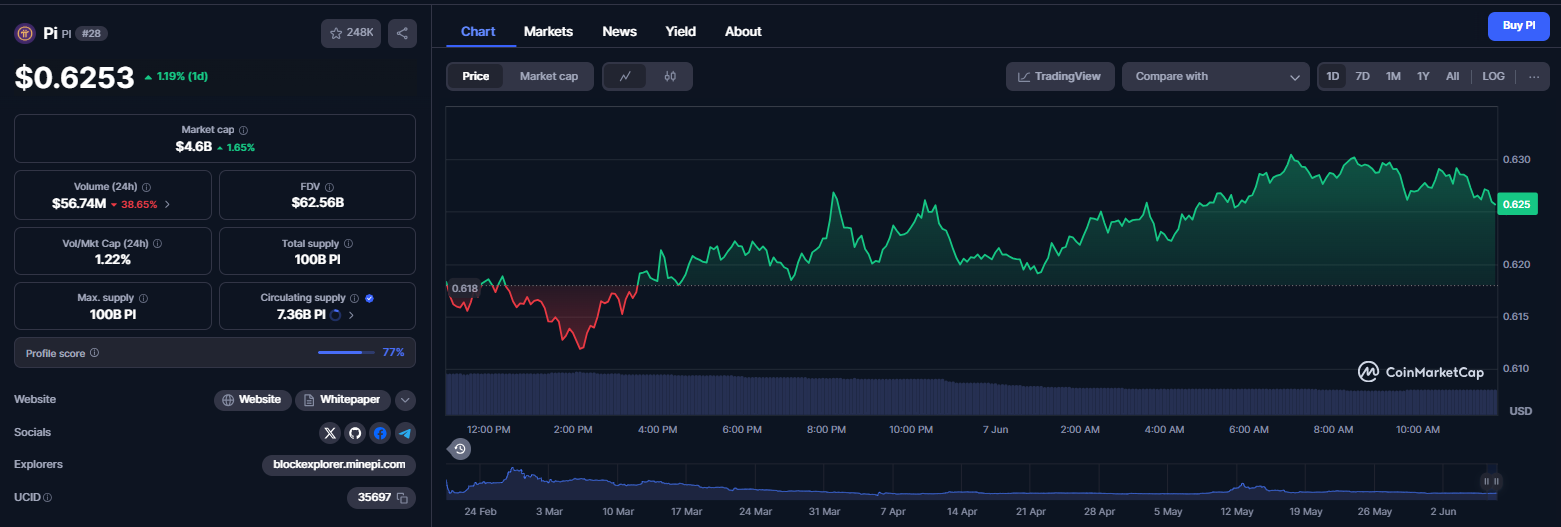1561x527 pixels.
Task: Copy the UCID 35697 value
Action: 402,497
